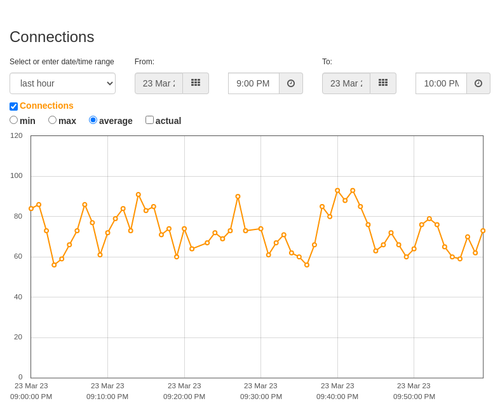Click the data point on 09:20:00 PM gridline
This screenshot has height=403, width=500.
click(x=184, y=229)
